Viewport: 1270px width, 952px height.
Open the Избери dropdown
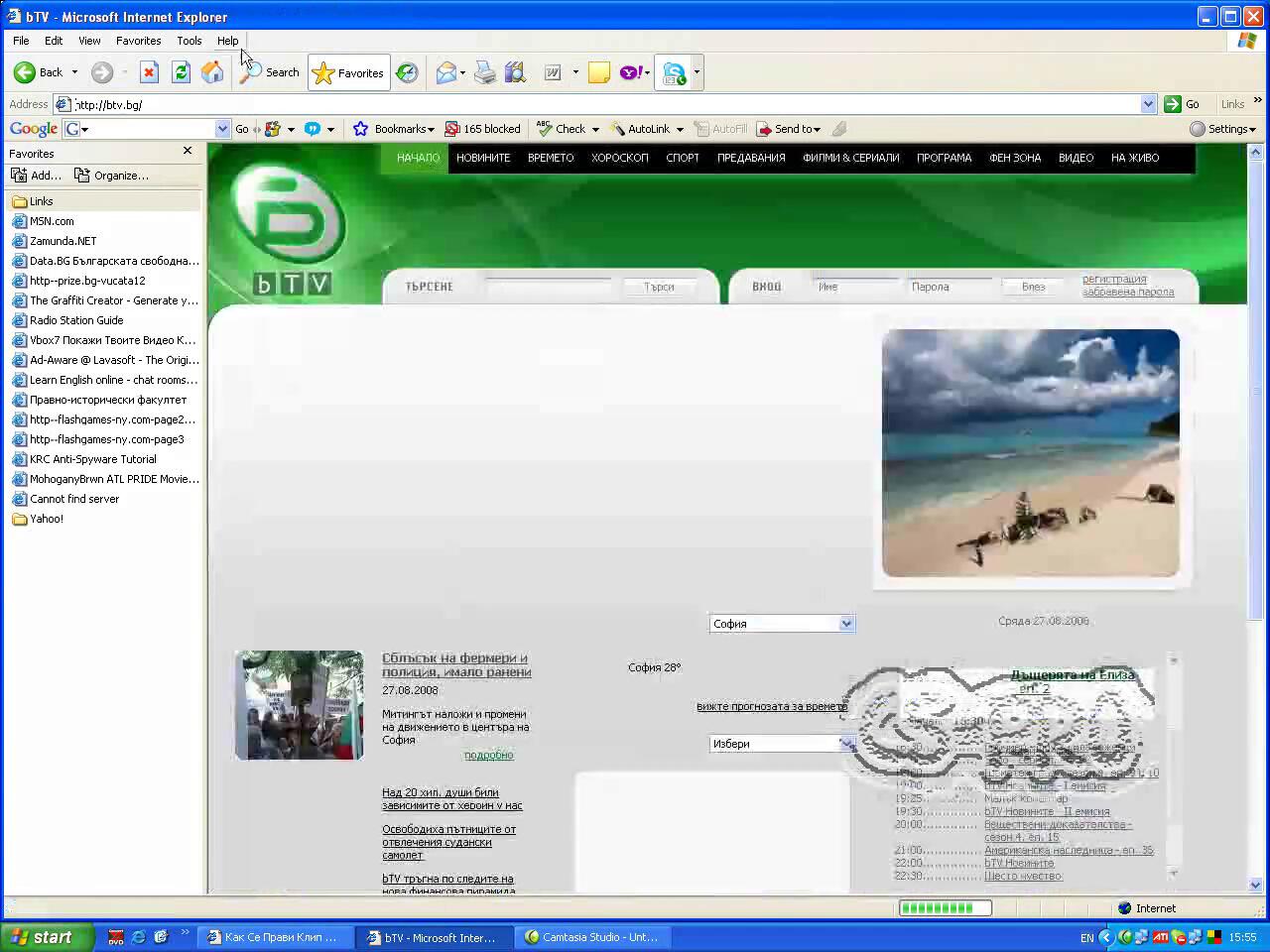pos(782,744)
